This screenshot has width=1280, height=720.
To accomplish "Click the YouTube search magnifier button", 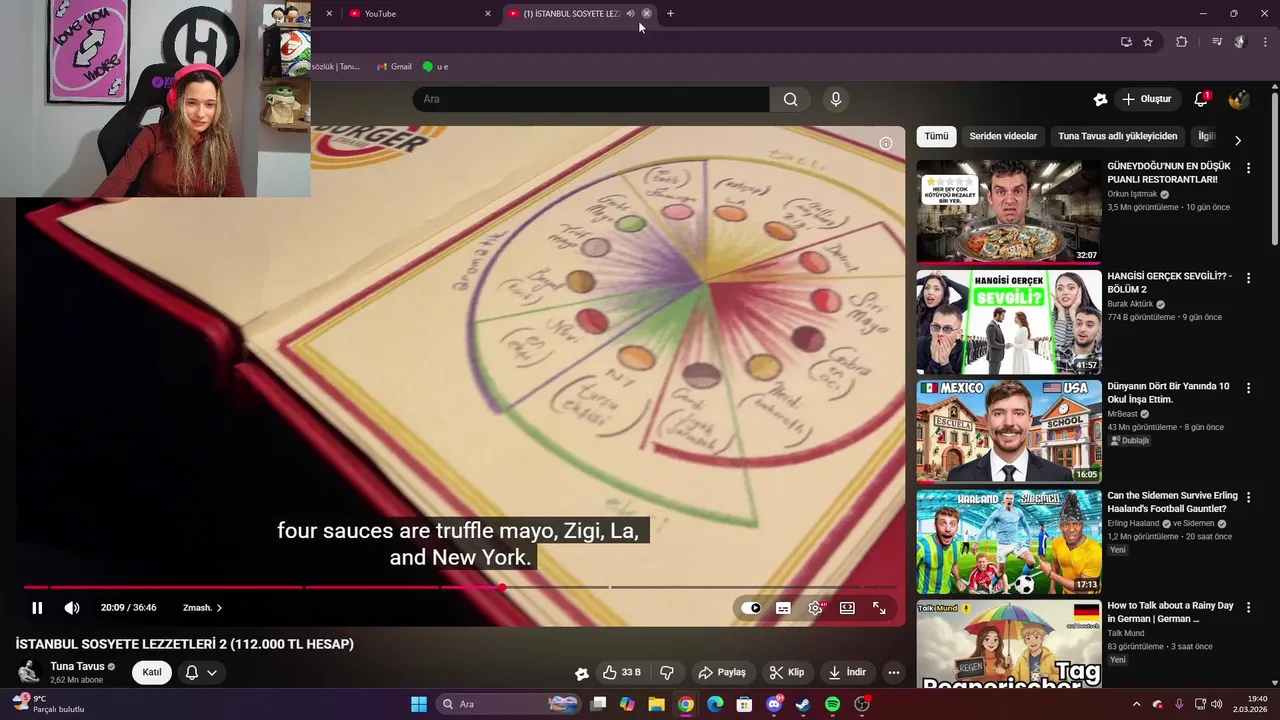I will pyautogui.click(x=790, y=99).
